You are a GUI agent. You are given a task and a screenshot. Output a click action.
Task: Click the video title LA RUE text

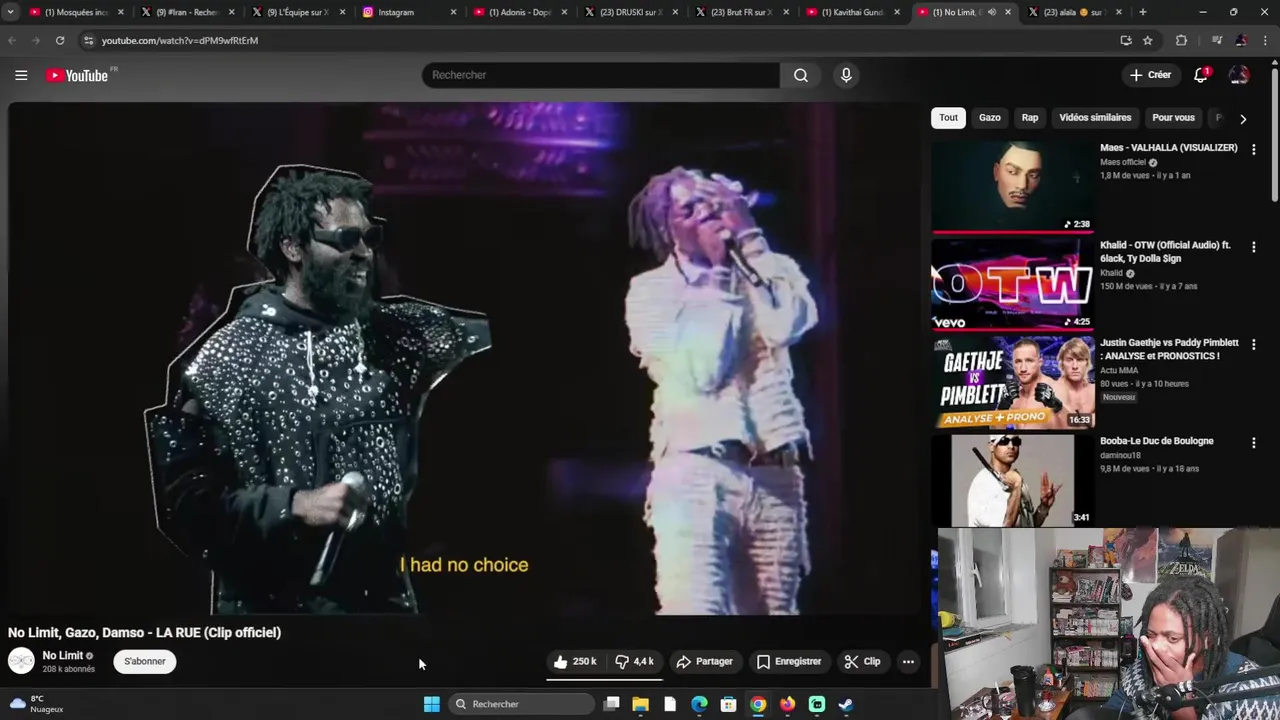[144, 632]
